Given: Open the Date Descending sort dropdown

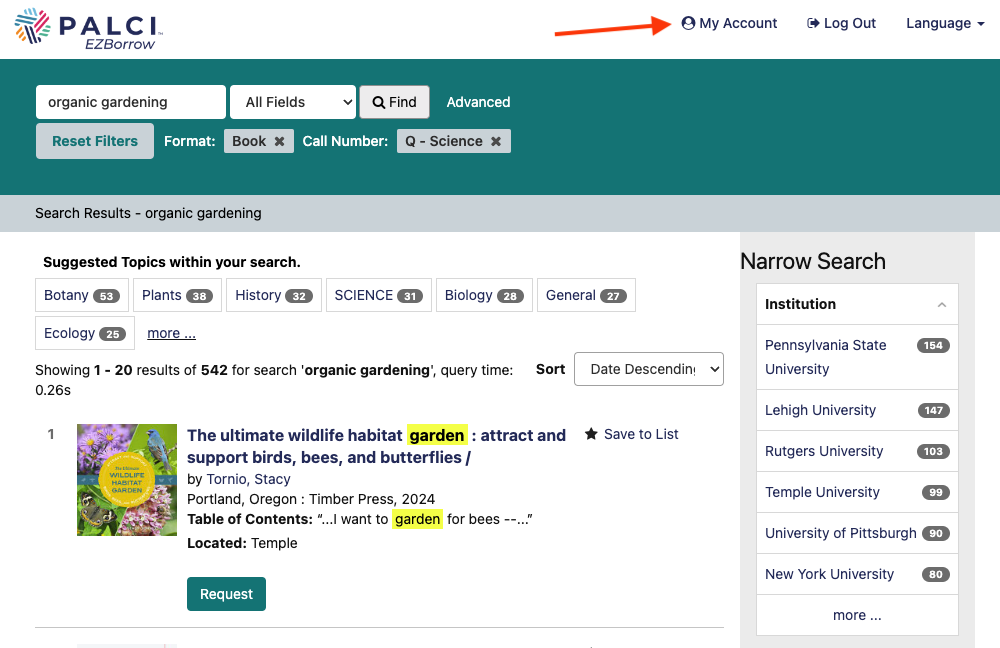Looking at the screenshot, I should 648,369.
